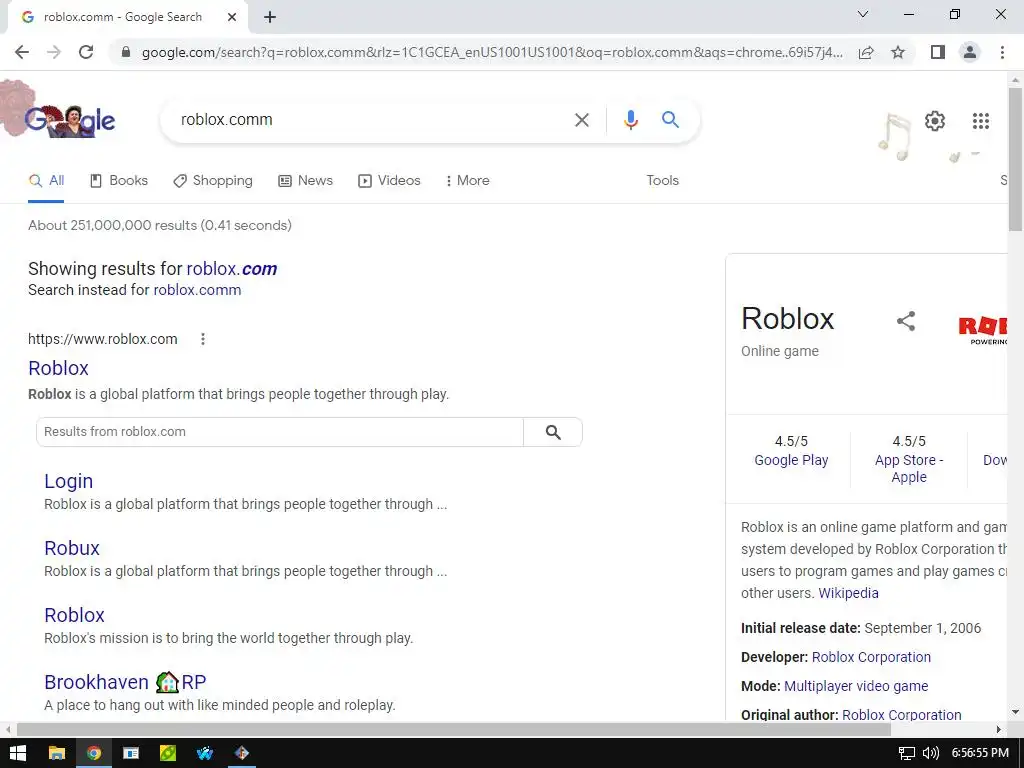Image resolution: width=1024 pixels, height=768 pixels.
Task: Click the taskbar network icon
Action: point(906,753)
